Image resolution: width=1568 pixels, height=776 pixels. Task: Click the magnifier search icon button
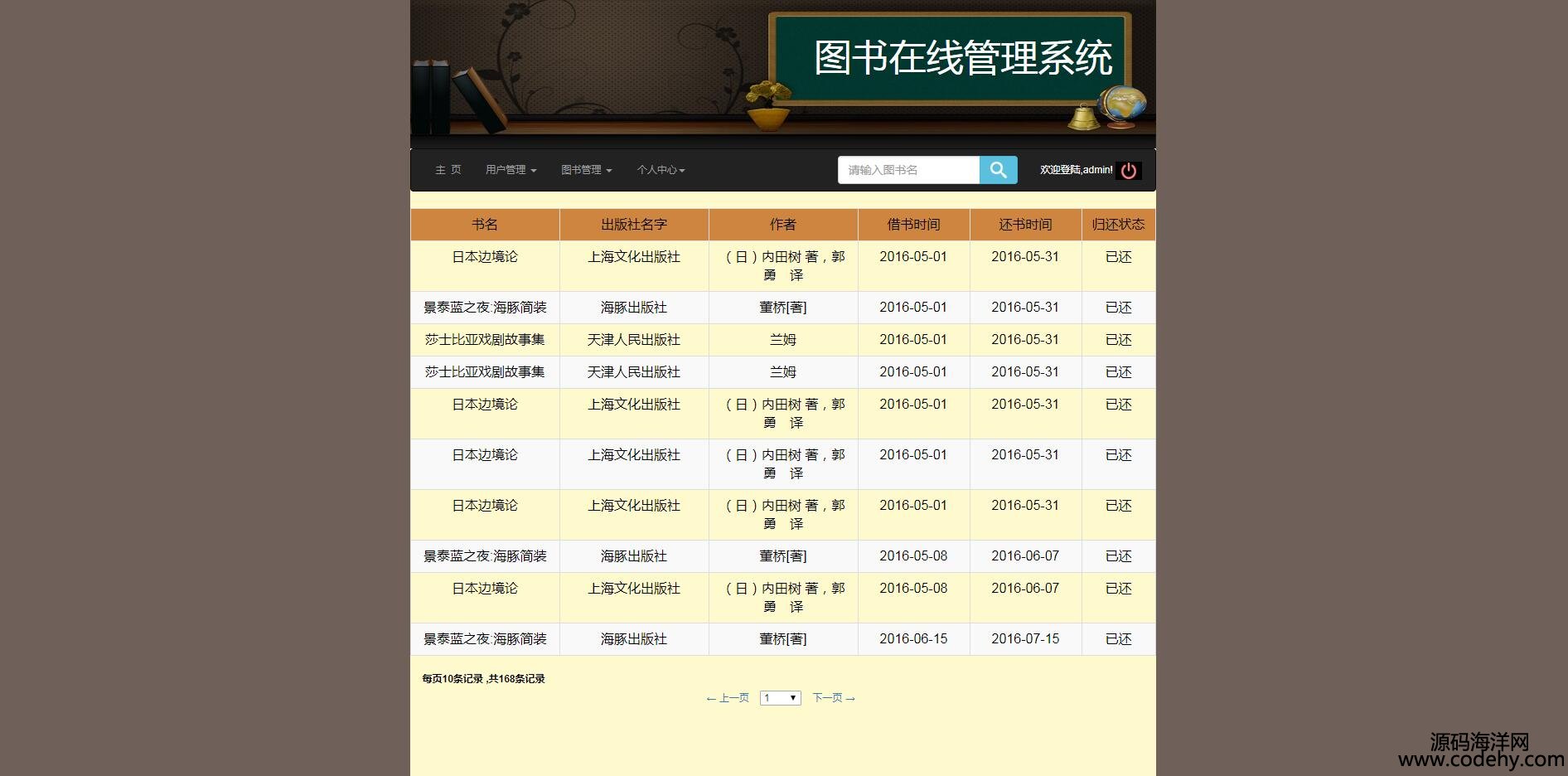[x=998, y=170]
